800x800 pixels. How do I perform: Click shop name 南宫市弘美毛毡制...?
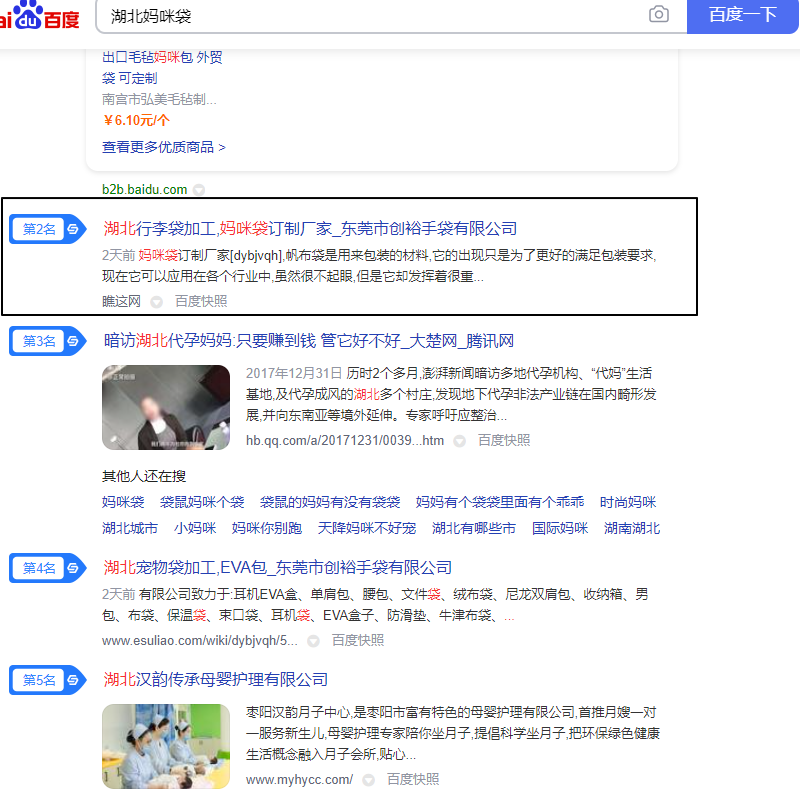point(159,99)
